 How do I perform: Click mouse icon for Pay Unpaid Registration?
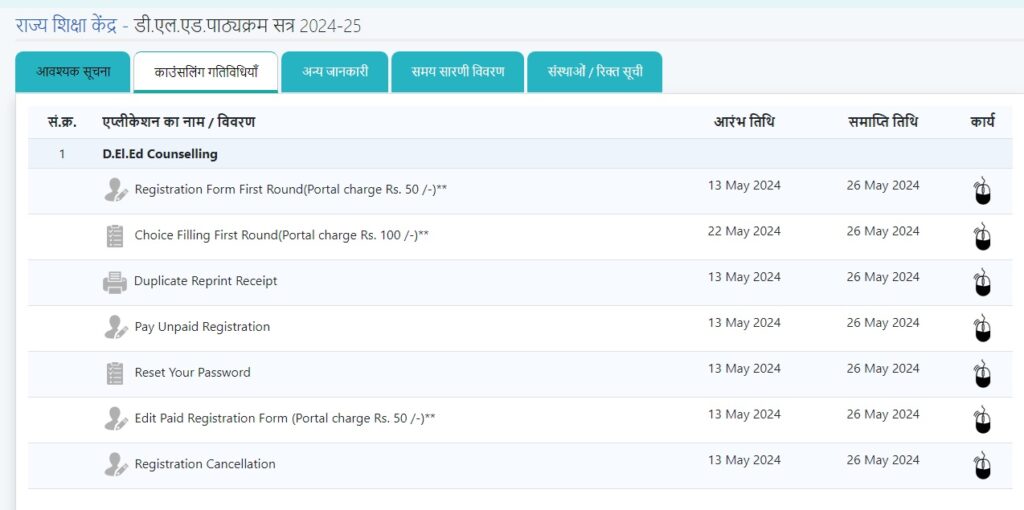(x=982, y=329)
